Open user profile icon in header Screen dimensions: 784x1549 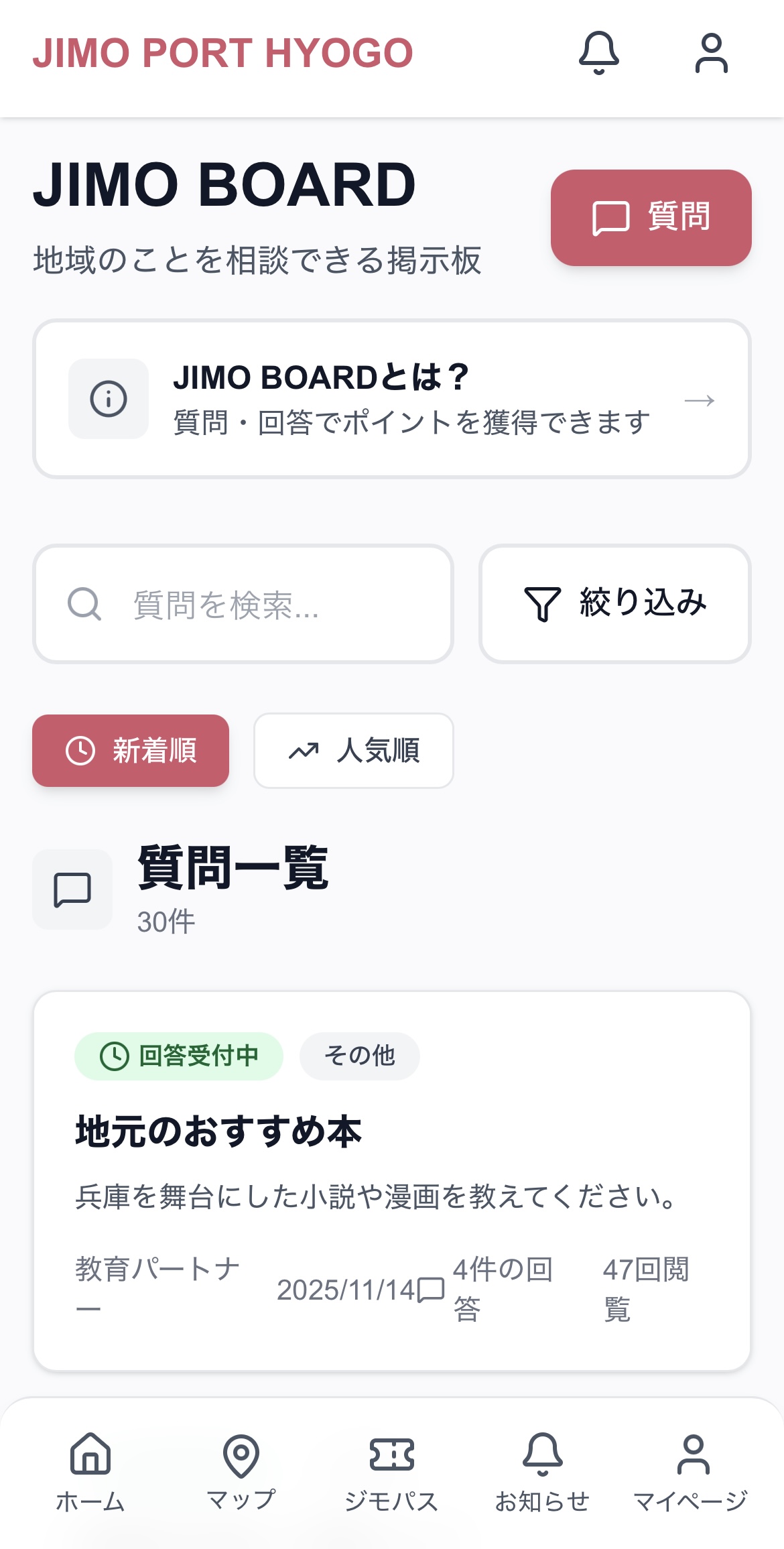coord(711,53)
